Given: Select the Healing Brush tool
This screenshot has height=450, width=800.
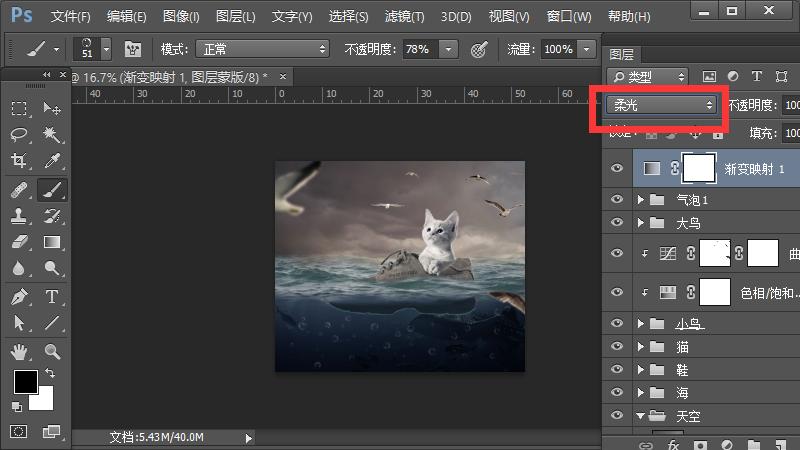Looking at the screenshot, I should (19, 190).
